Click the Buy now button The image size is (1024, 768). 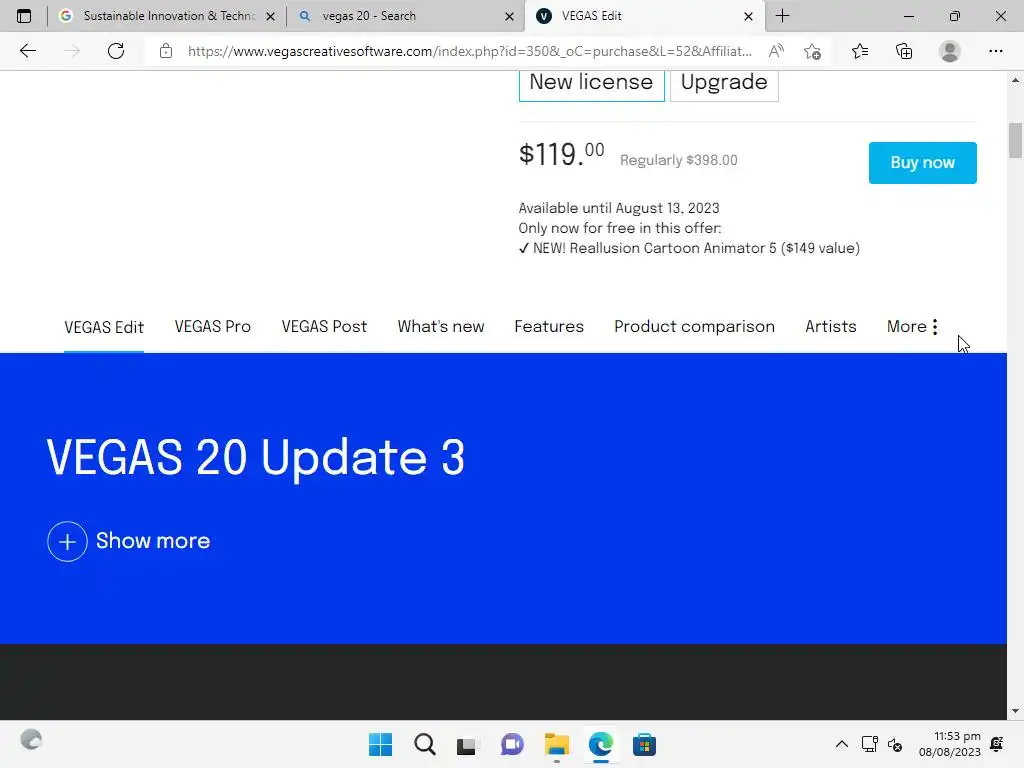point(922,163)
